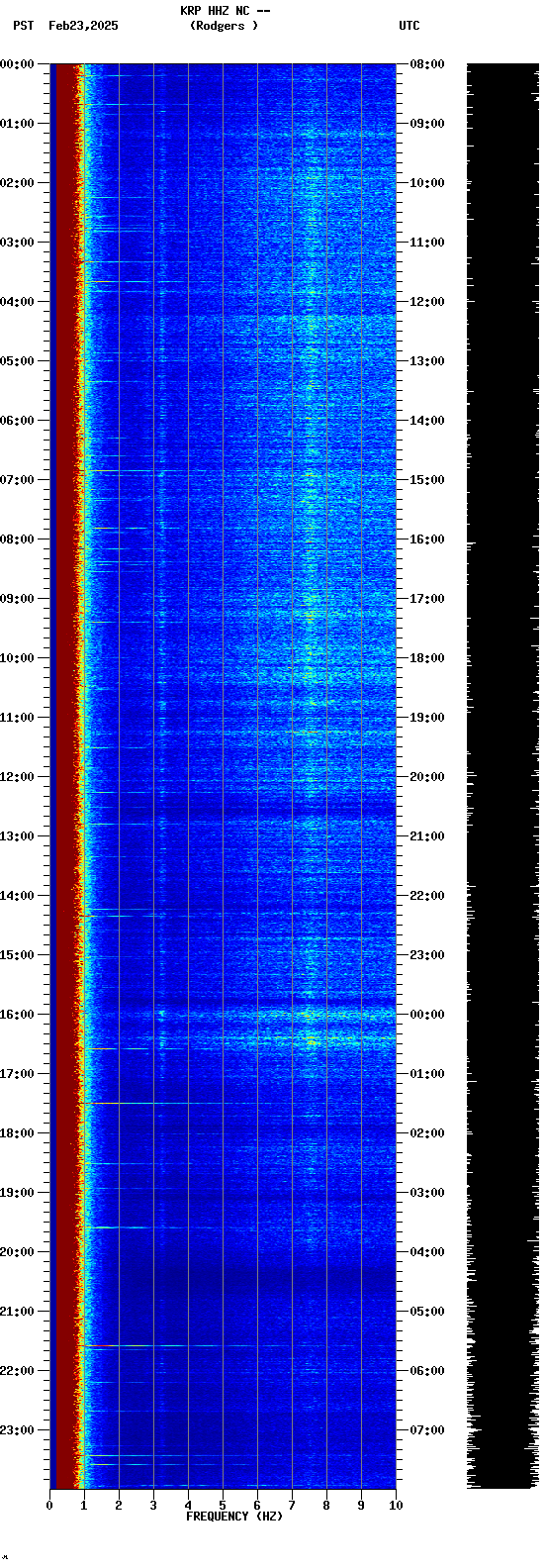
Task: Click the '(Rodgers )' station name label
Action: pos(225,26)
